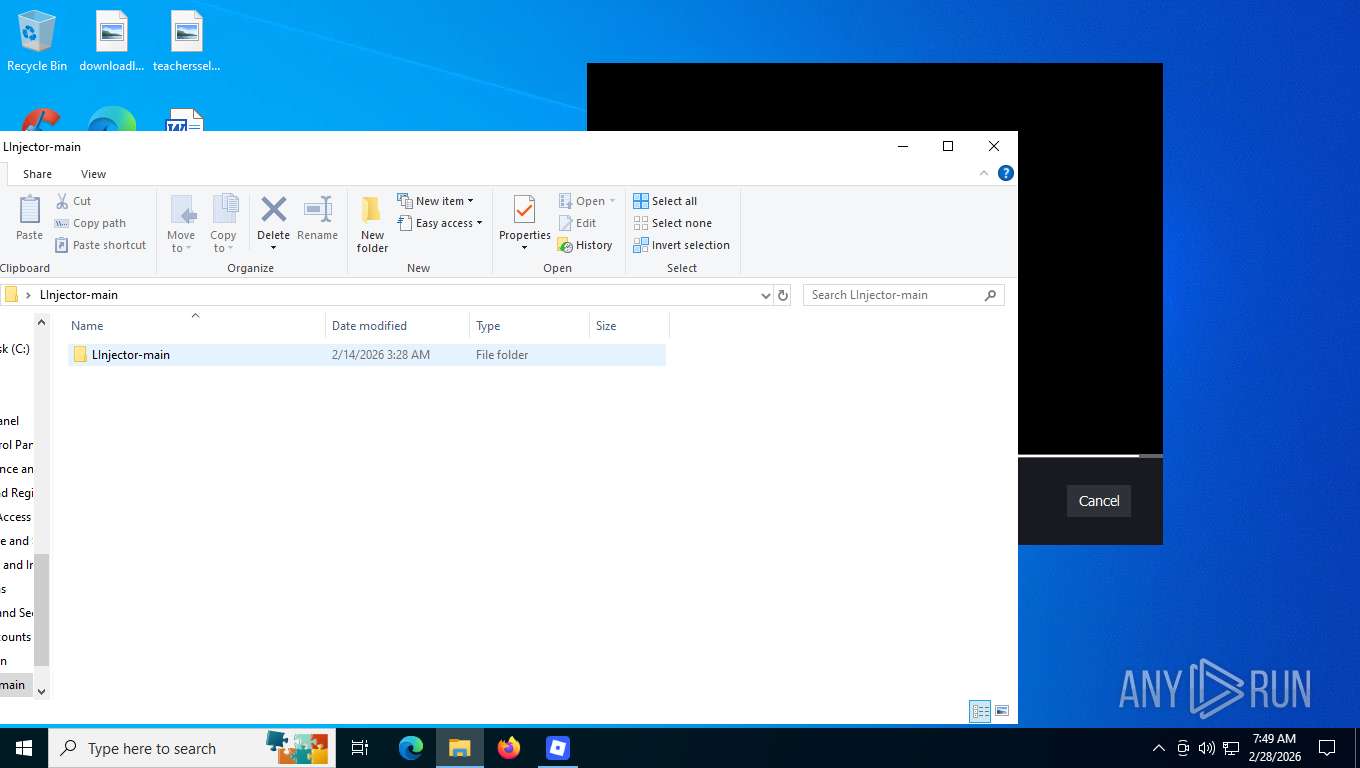Open Task View on the taskbar
Screen dimensions: 1360x768
(360, 748)
